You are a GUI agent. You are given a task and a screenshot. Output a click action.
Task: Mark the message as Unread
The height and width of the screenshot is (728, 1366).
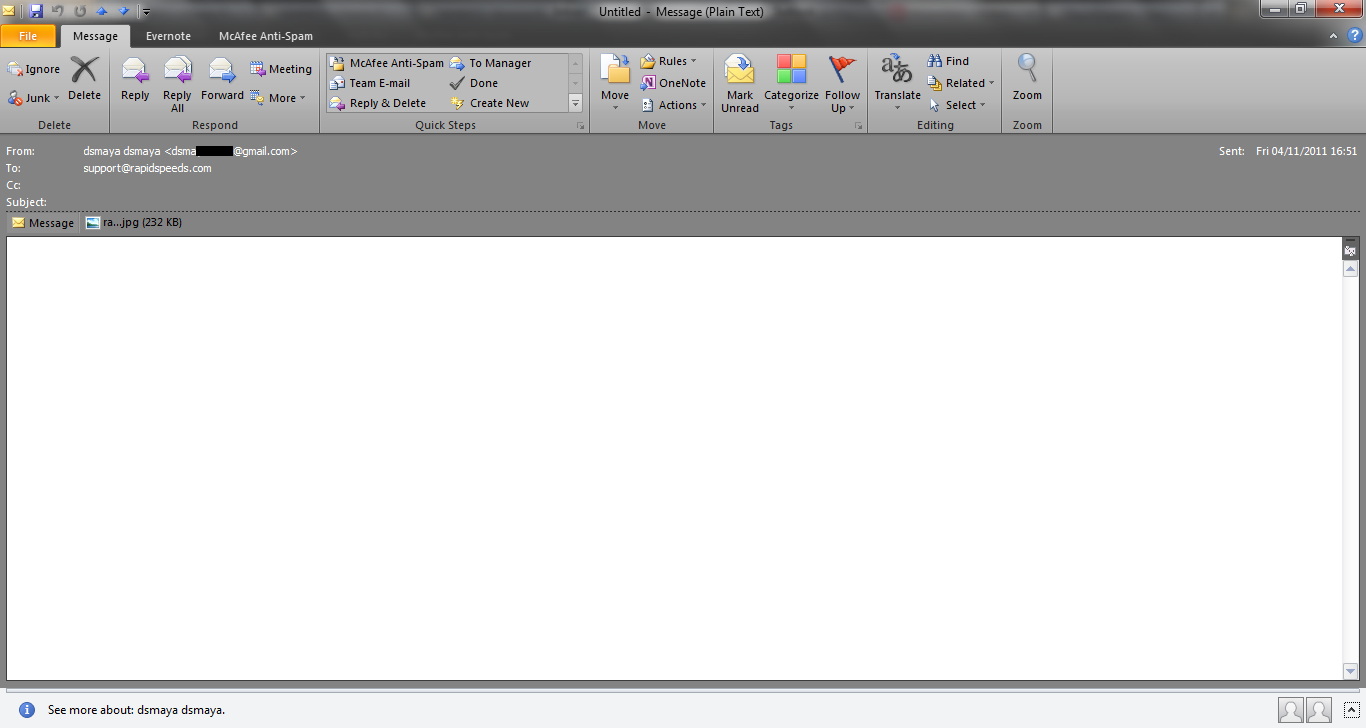740,84
